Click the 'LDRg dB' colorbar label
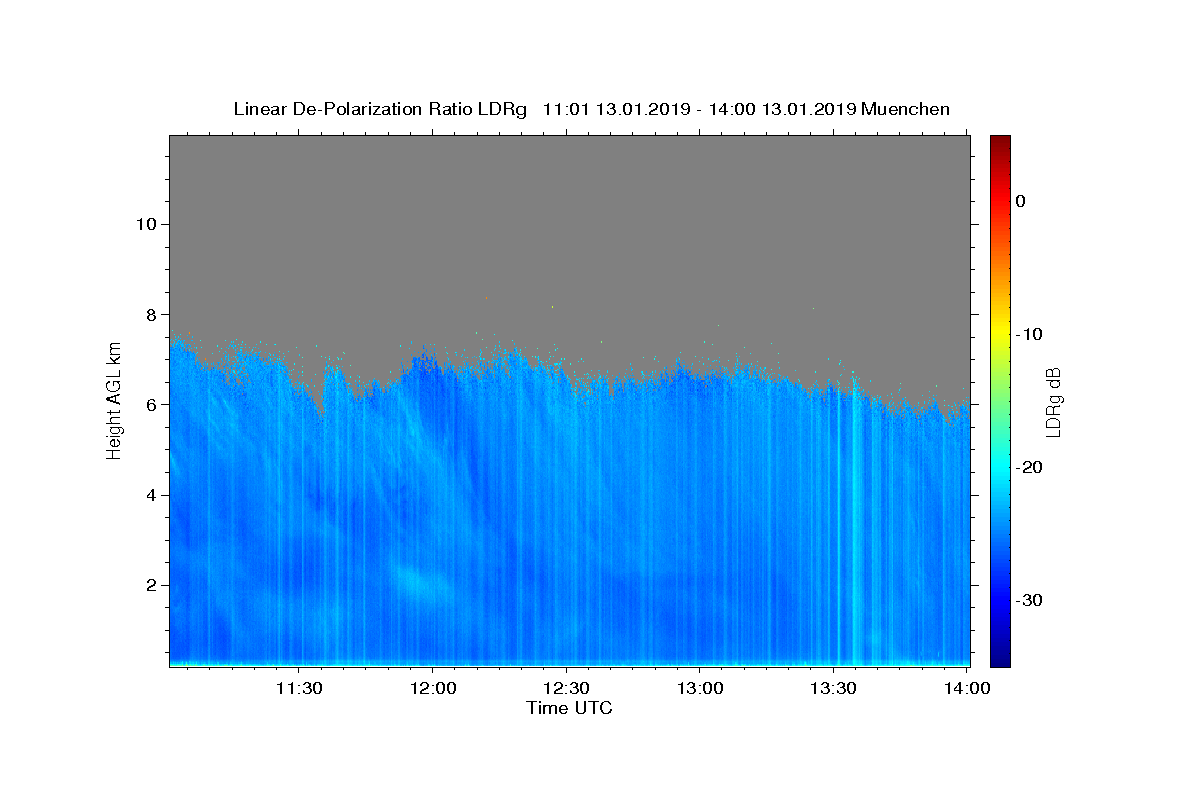Screen dimensions: 1200x800 pos(1053,402)
